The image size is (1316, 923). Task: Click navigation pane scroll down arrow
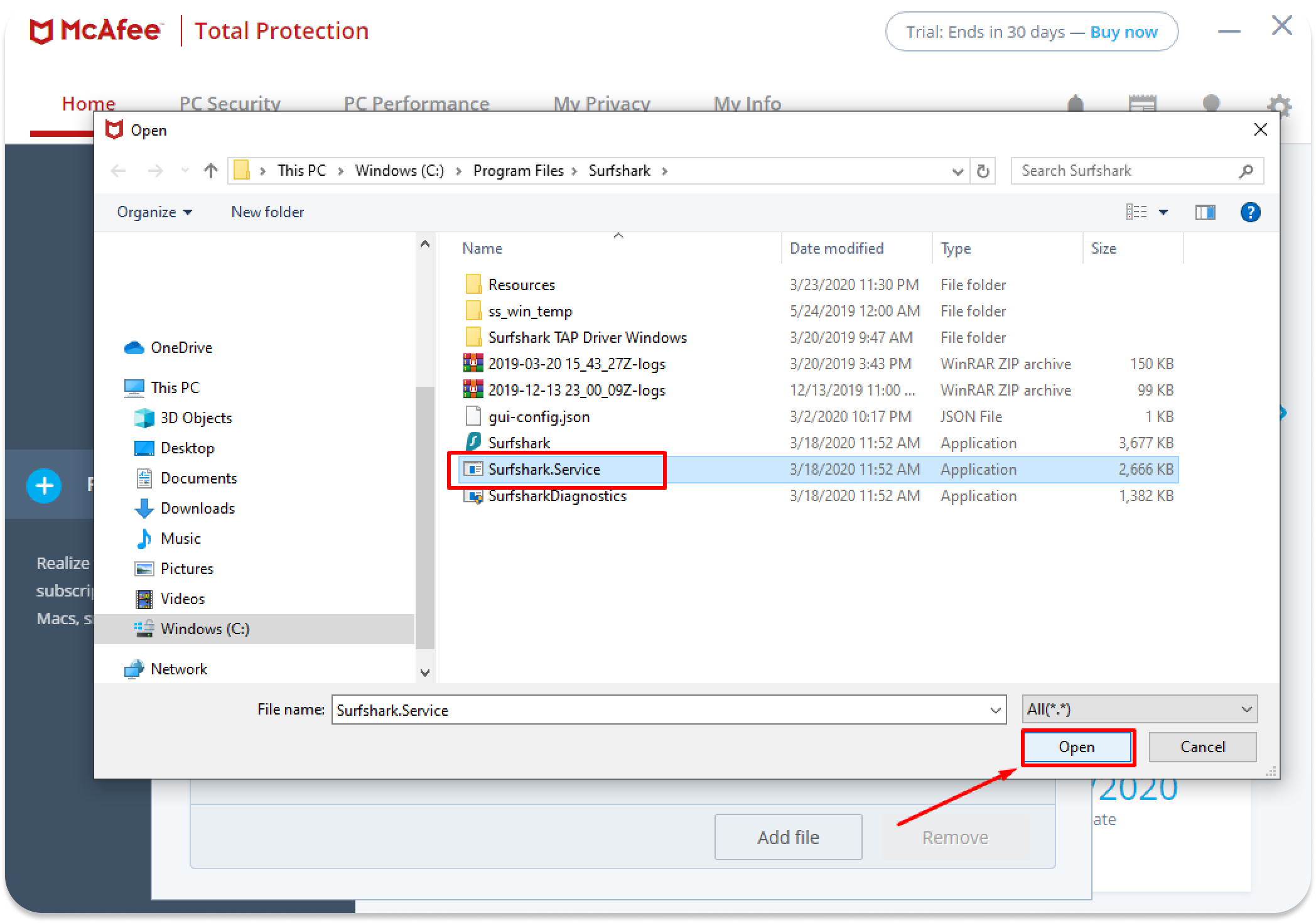(425, 673)
